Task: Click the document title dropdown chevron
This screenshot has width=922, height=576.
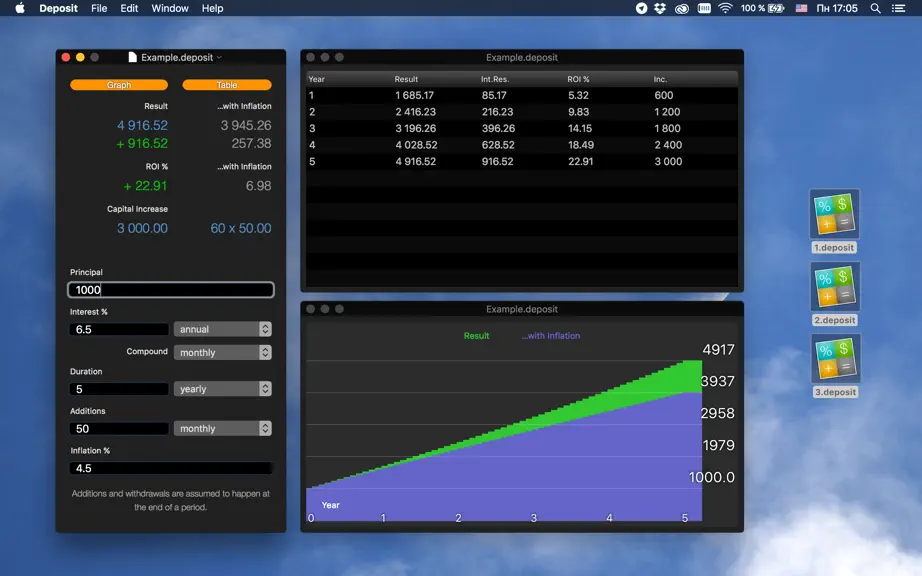Action: pos(219,58)
